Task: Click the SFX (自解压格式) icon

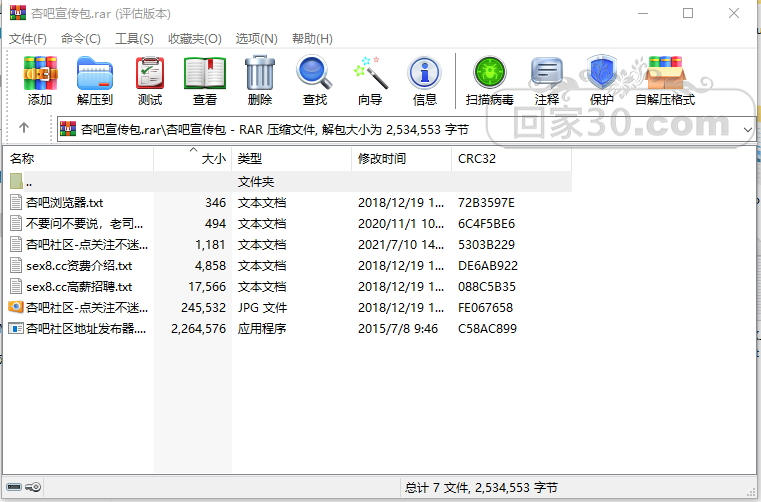Action: click(665, 74)
